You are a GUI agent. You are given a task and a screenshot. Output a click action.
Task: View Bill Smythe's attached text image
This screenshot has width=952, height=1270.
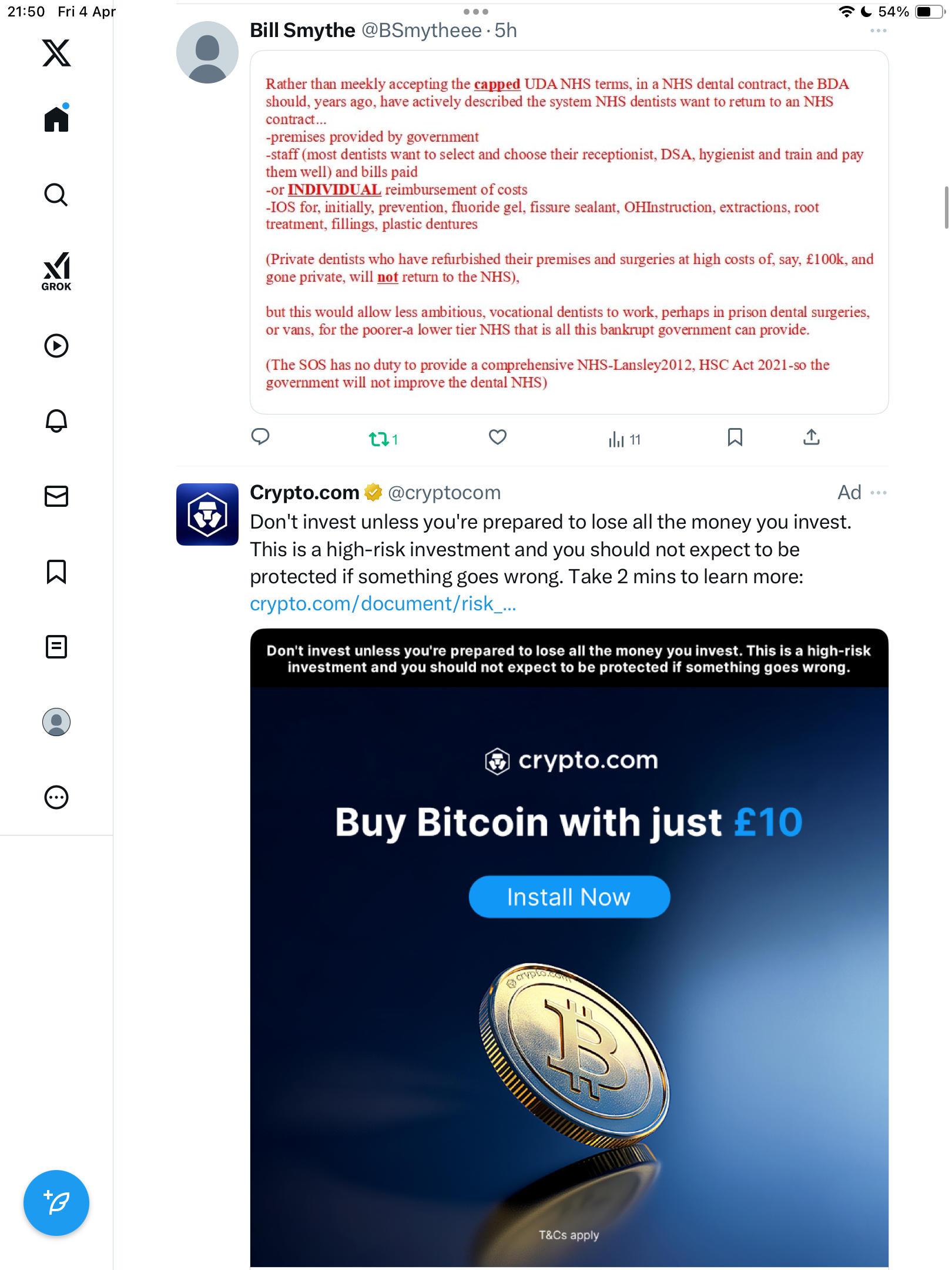point(569,232)
